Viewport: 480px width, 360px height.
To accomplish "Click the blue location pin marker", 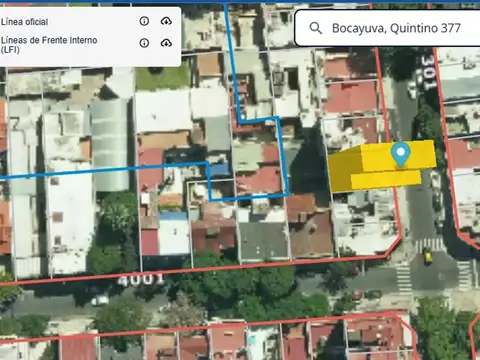I will point(400,154).
